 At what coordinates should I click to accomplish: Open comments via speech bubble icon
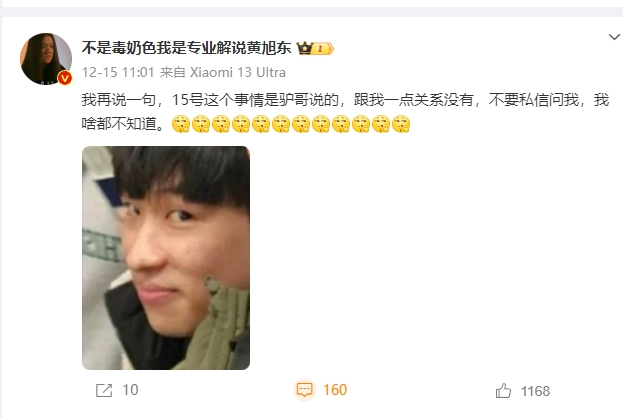point(305,389)
